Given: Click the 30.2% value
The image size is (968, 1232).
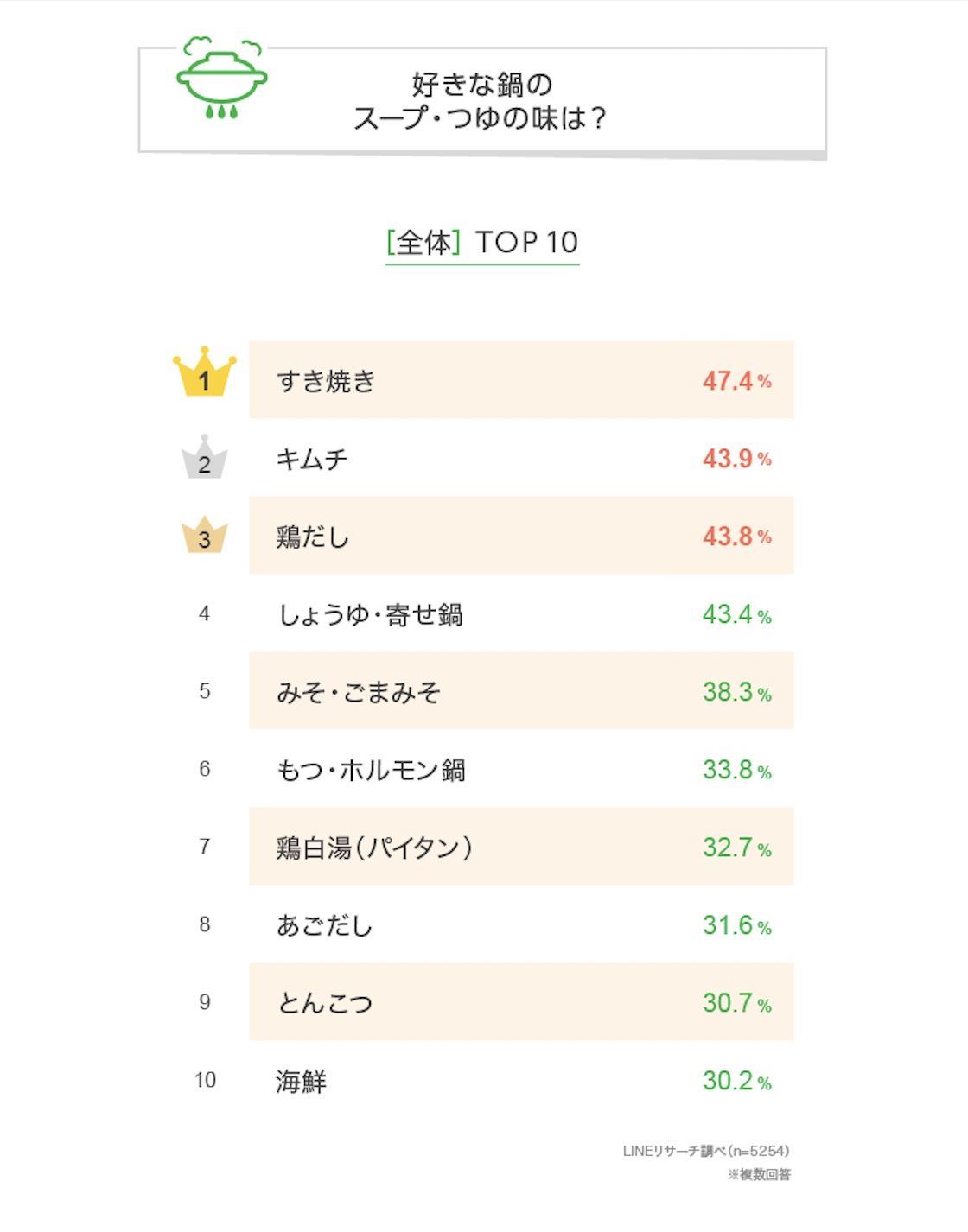Looking at the screenshot, I should point(736,1081).
